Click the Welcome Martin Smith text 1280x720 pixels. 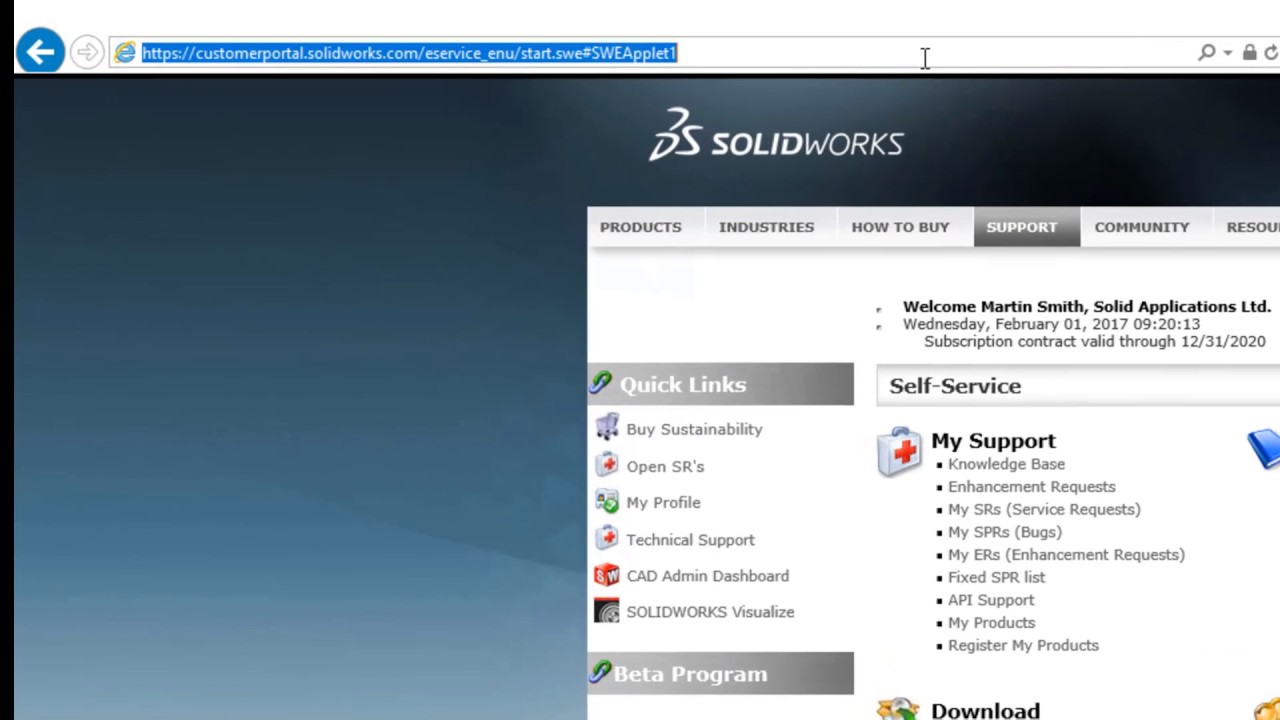[1087, 307]
